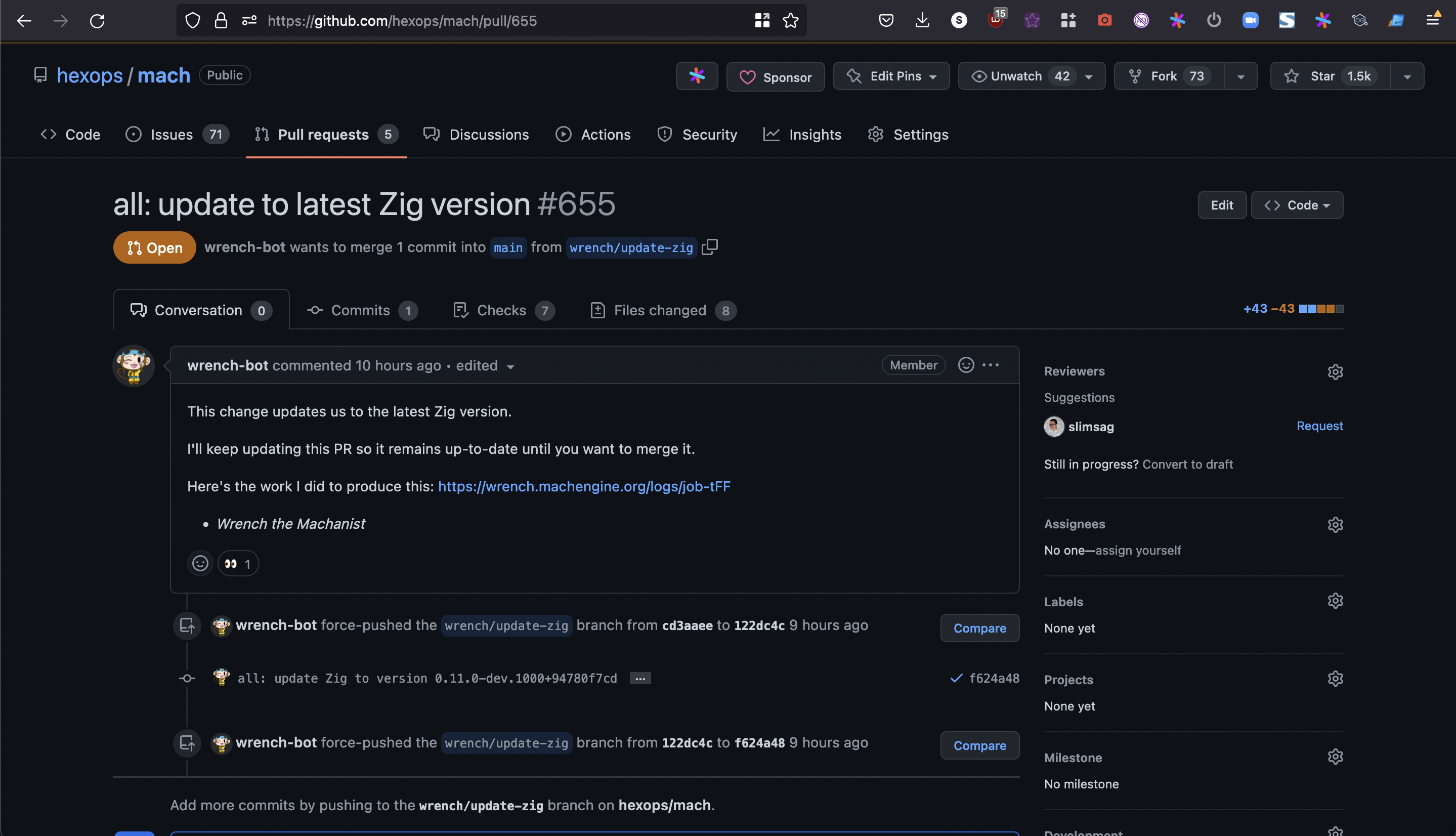Toggle the eyes reaction on comment
The width and height of the screenshot is (1456, 836).
238,563
